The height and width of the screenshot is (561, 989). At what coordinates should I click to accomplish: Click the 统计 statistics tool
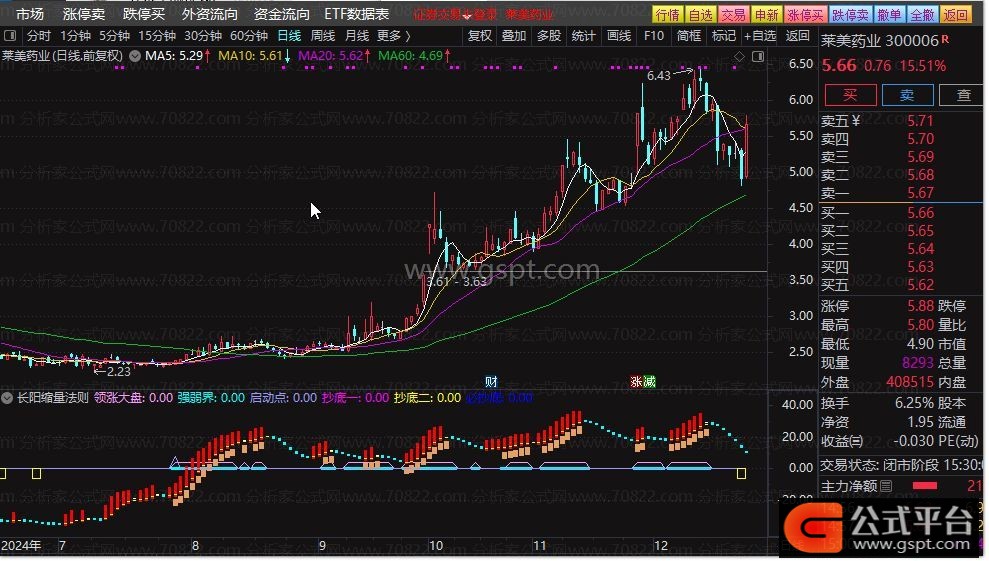pos(583,36)
